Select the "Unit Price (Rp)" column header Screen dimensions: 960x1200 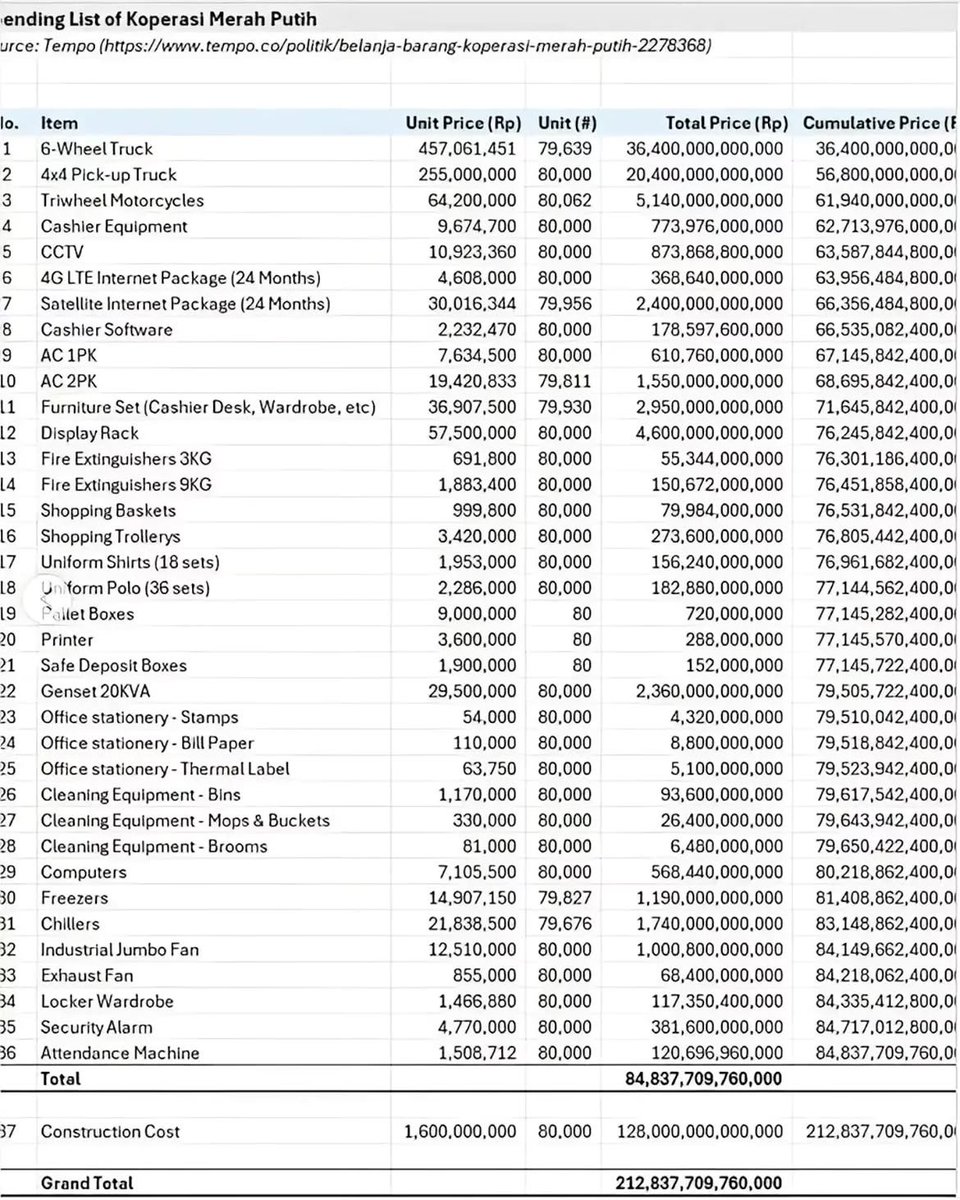click(463, 123)
